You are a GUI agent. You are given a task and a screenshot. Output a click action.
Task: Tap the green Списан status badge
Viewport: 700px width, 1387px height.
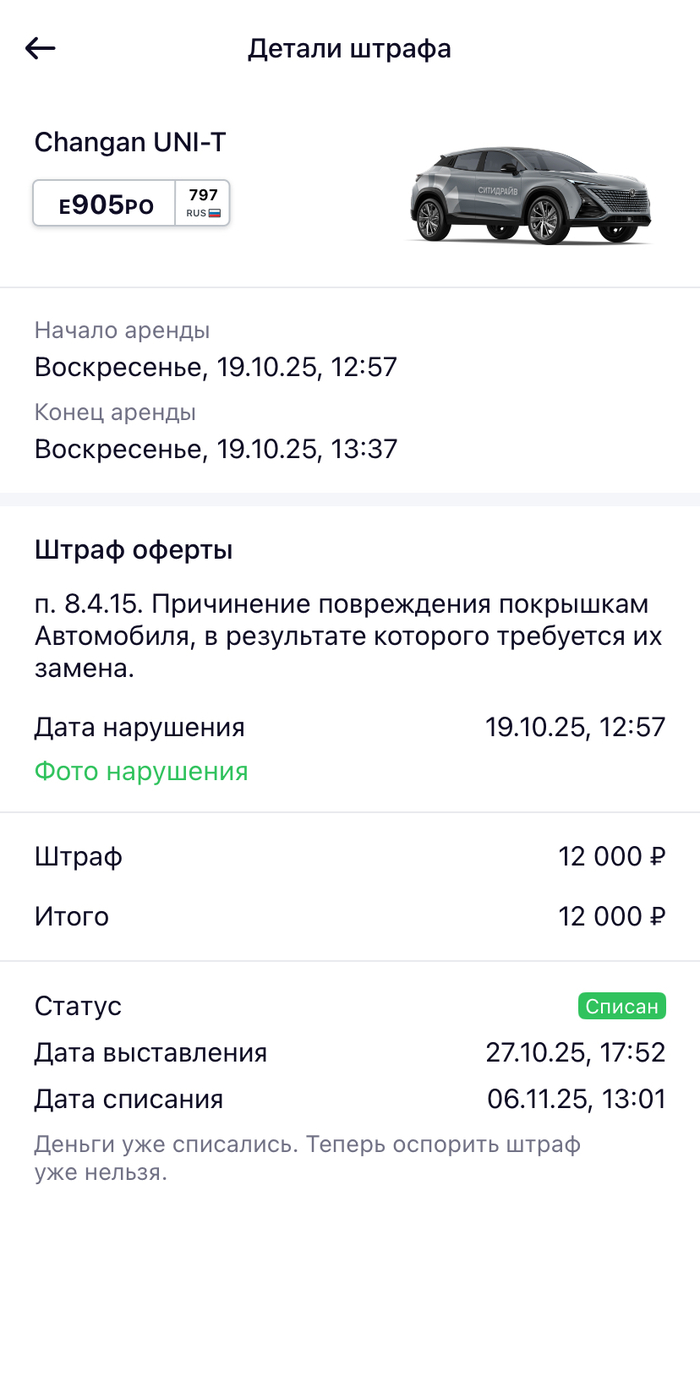tap(621, 1006)
